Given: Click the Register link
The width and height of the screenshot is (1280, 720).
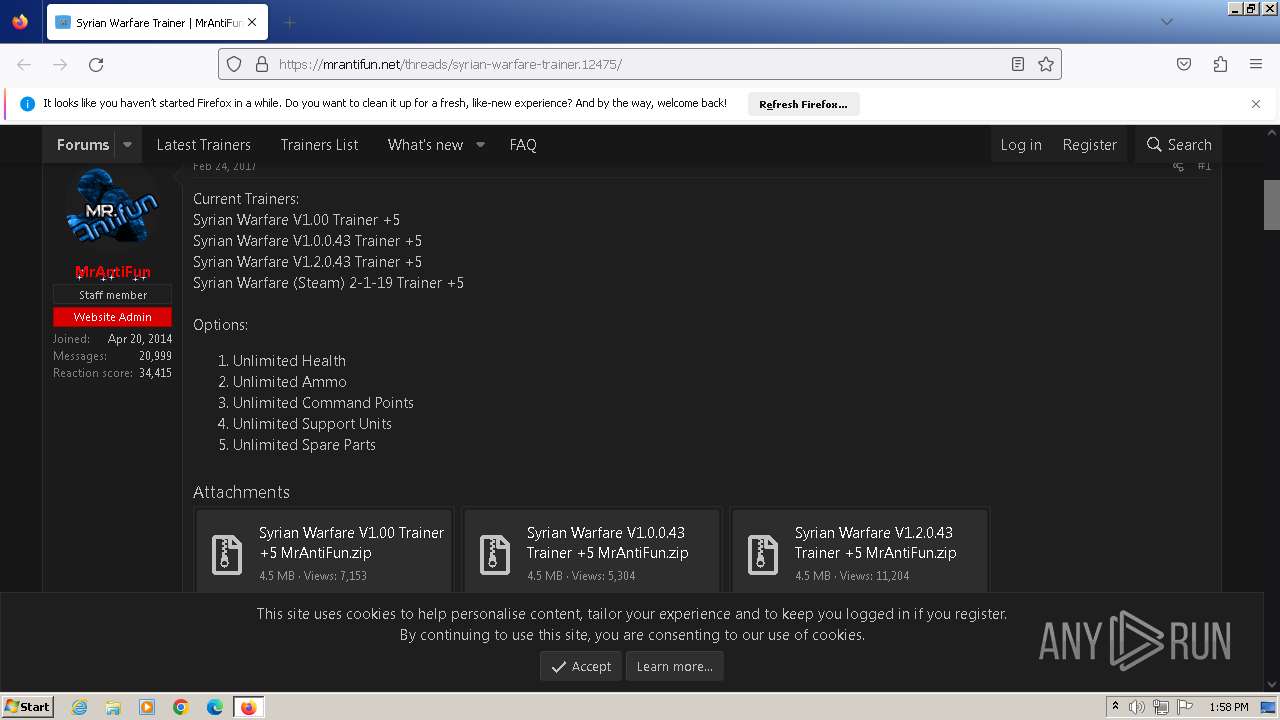Looking at the screenshot, I should click(x=1090, y=145).
